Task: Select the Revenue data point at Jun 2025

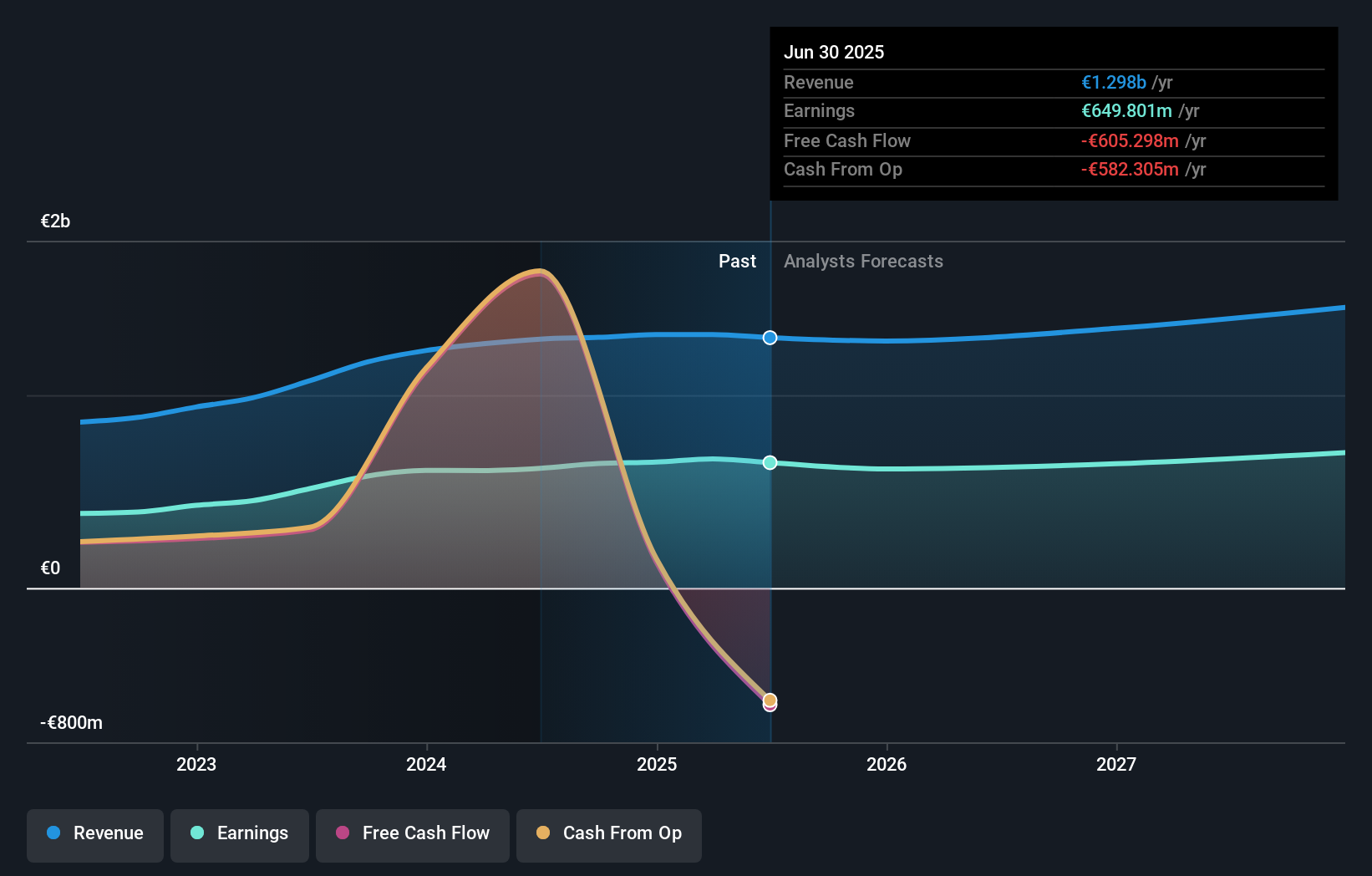Action: (x=770, y=338)
